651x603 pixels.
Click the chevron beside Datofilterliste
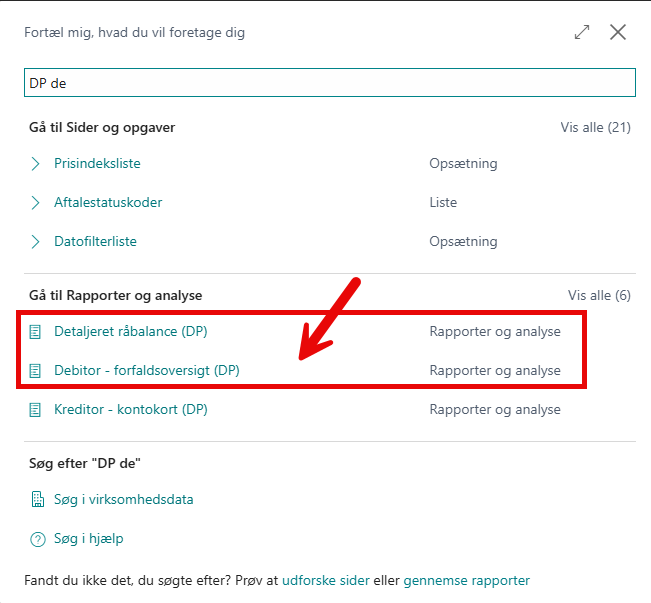36,242
